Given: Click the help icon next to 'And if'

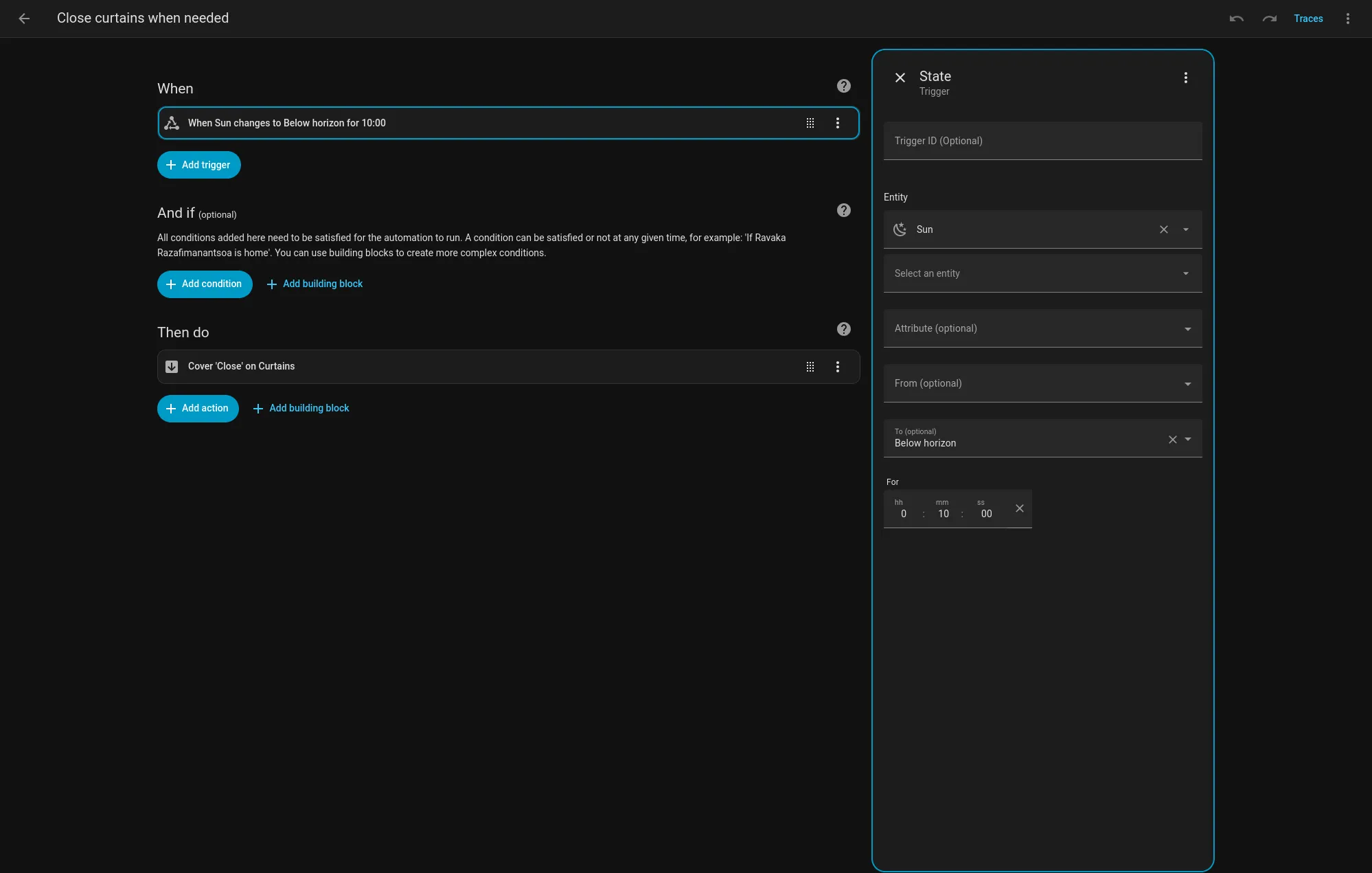Looking at the screenshot, I should click(843, 209).
